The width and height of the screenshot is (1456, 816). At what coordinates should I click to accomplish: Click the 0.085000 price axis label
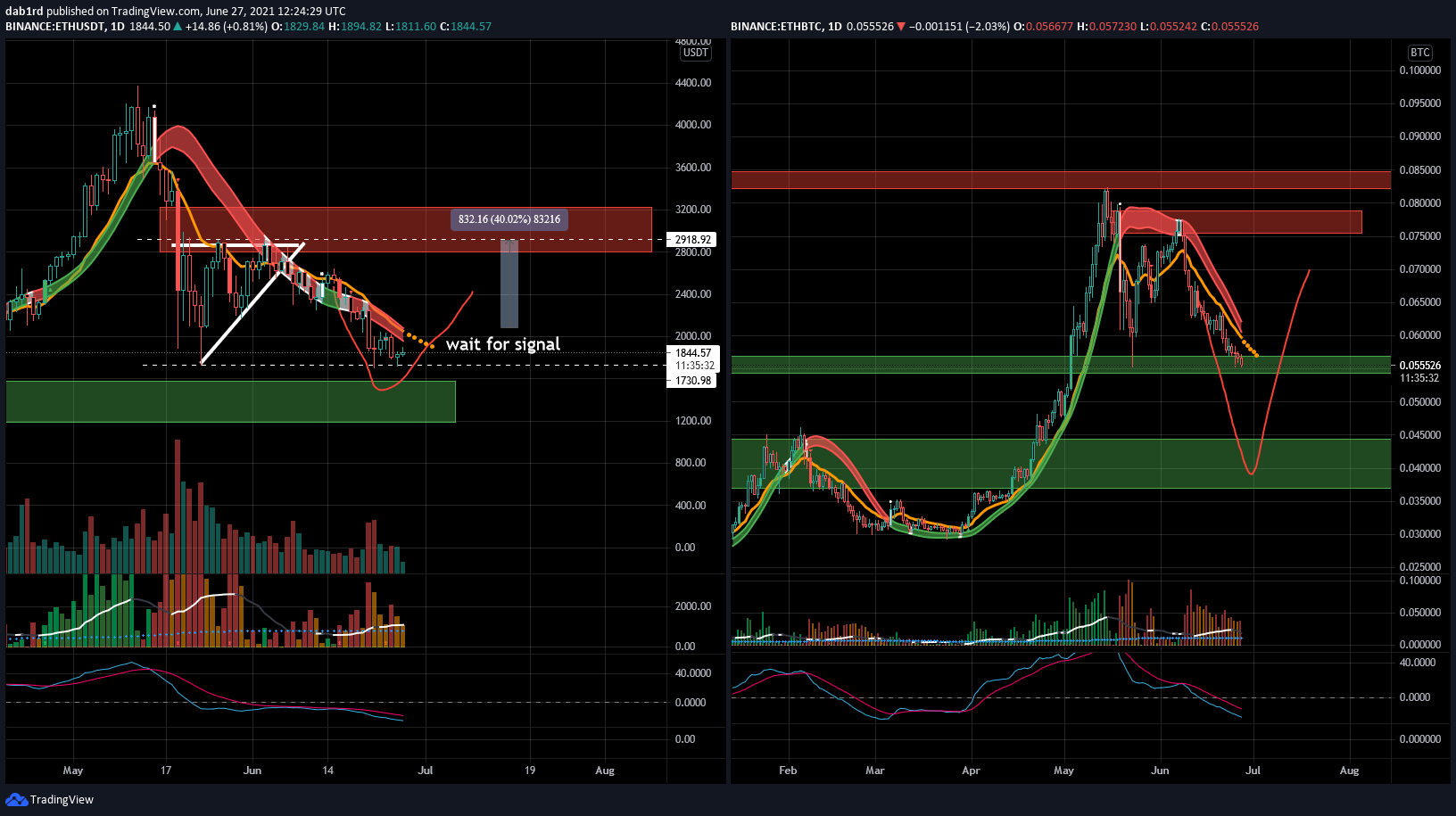(1419, 170)
